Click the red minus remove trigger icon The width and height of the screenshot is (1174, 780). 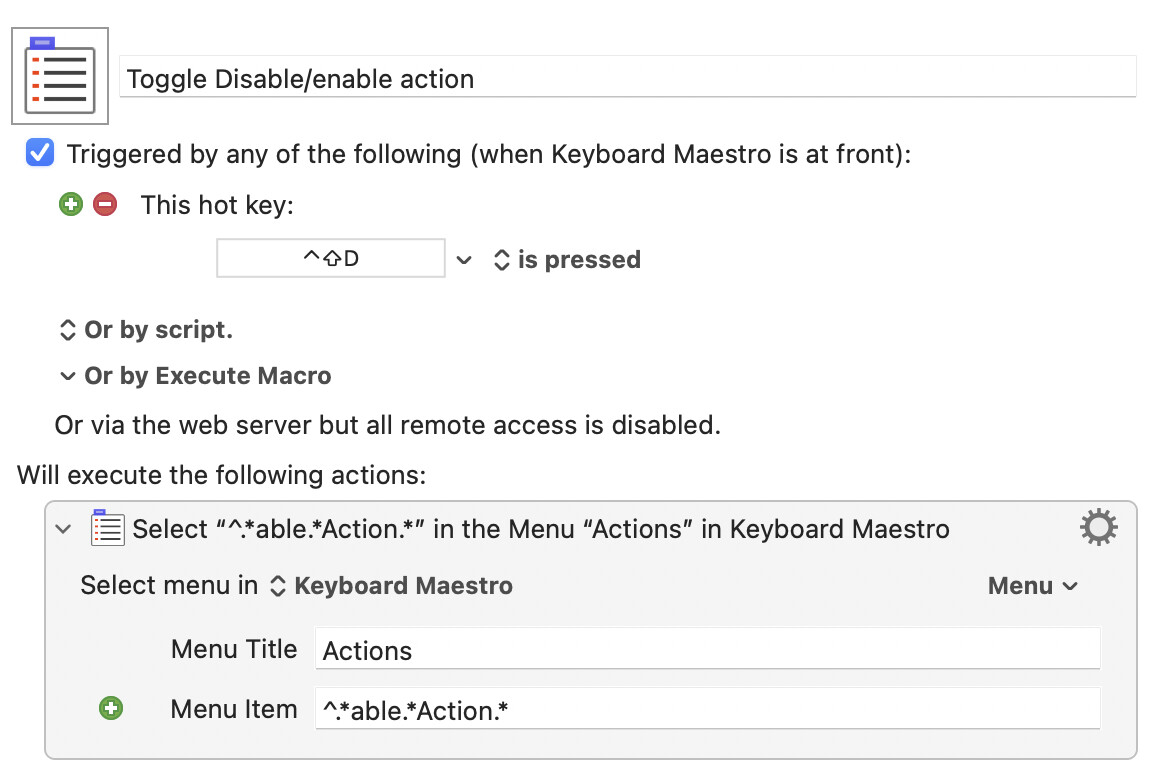[x=105, y=205]
